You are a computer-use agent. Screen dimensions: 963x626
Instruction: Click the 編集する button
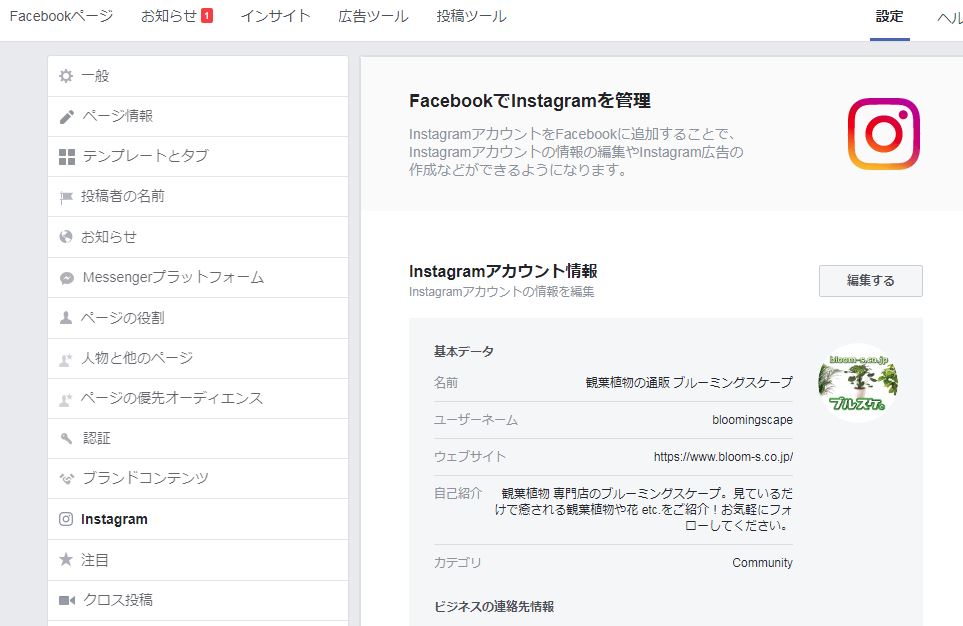[x=870, y=281]
